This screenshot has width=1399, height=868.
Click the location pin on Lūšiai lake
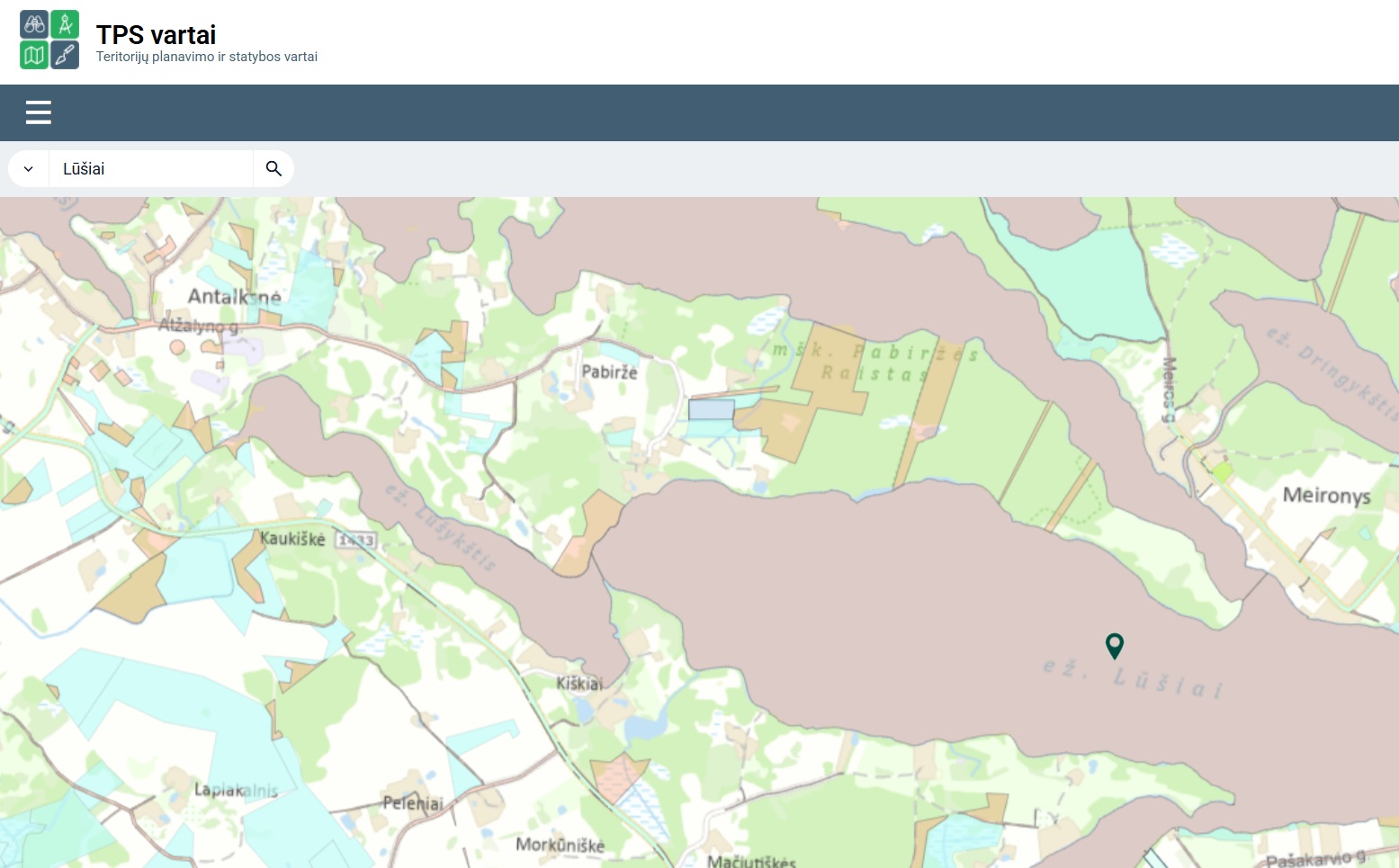[1114, 646]
